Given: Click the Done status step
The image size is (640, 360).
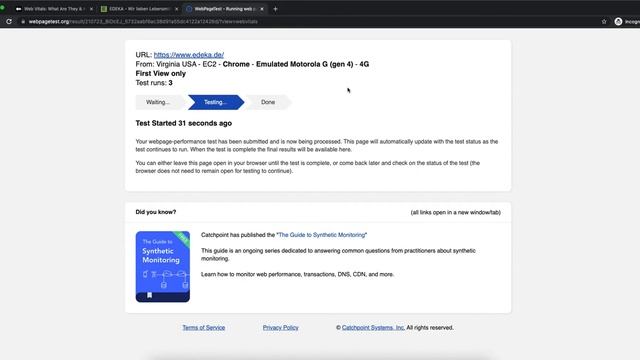Looking at the screenshot, I should [x=268, y=102].
